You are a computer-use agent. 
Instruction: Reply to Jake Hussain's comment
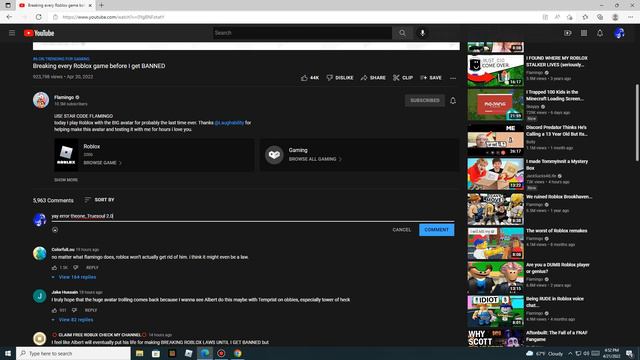click(x=91, y=310)
